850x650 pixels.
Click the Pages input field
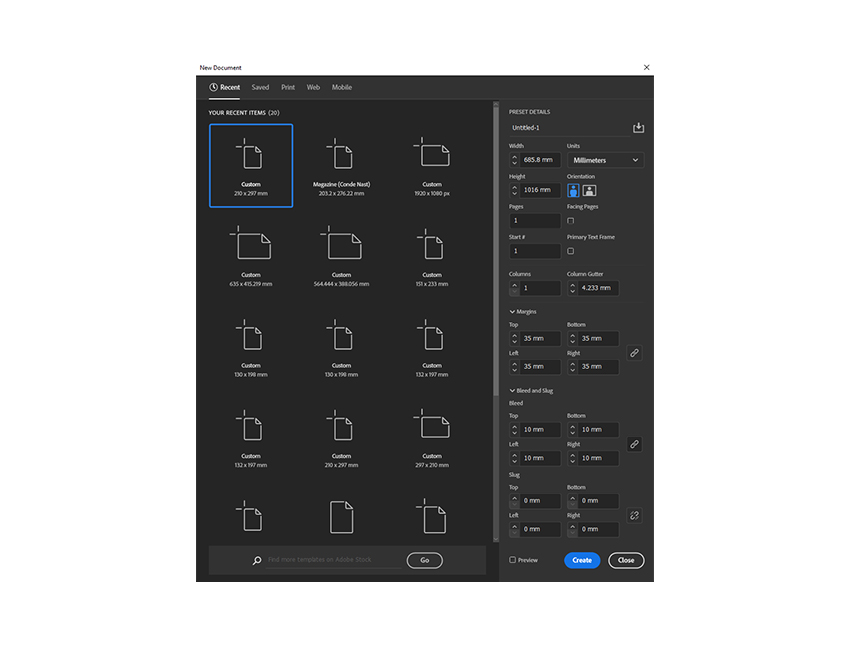coord(535,221)
